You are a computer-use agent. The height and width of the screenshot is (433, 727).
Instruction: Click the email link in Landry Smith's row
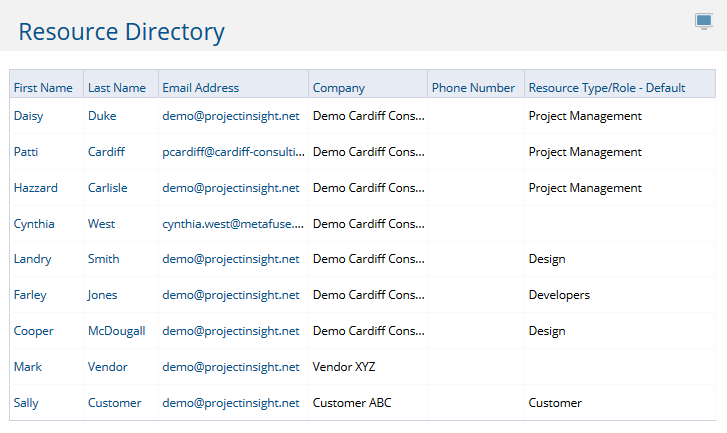coord(230,259)
